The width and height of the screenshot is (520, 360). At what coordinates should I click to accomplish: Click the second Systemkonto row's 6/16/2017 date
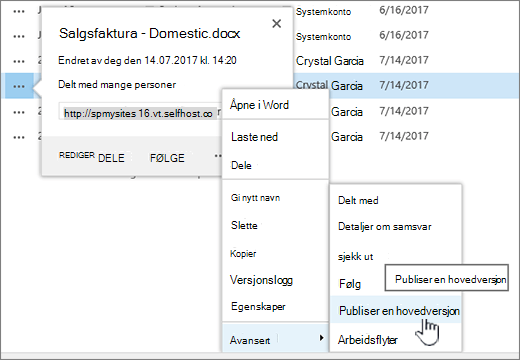404,35
